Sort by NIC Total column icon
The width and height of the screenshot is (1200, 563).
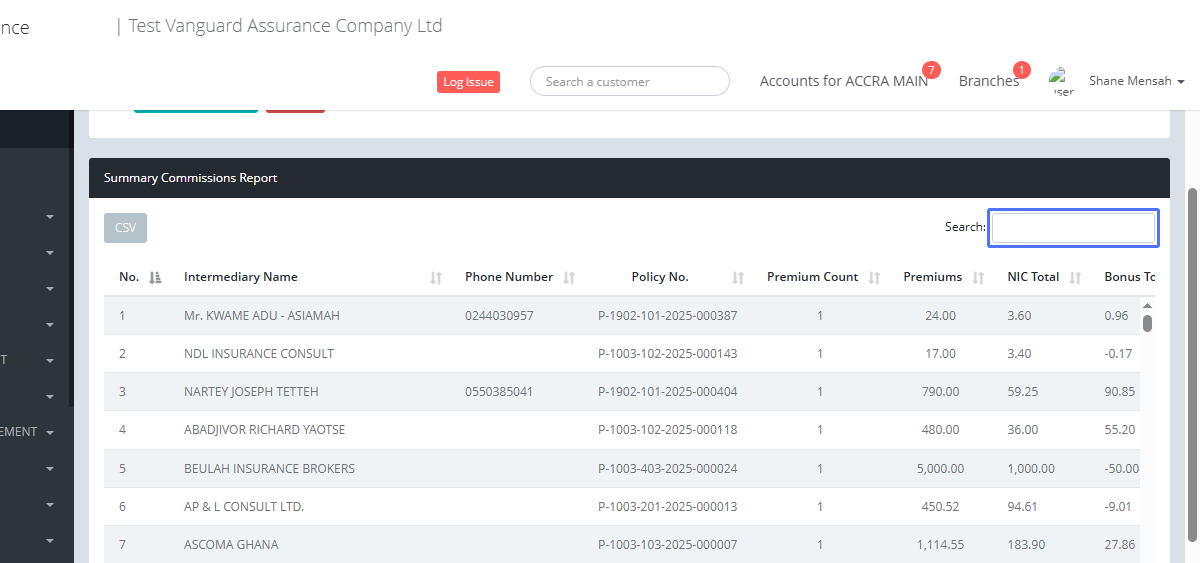1076,278
